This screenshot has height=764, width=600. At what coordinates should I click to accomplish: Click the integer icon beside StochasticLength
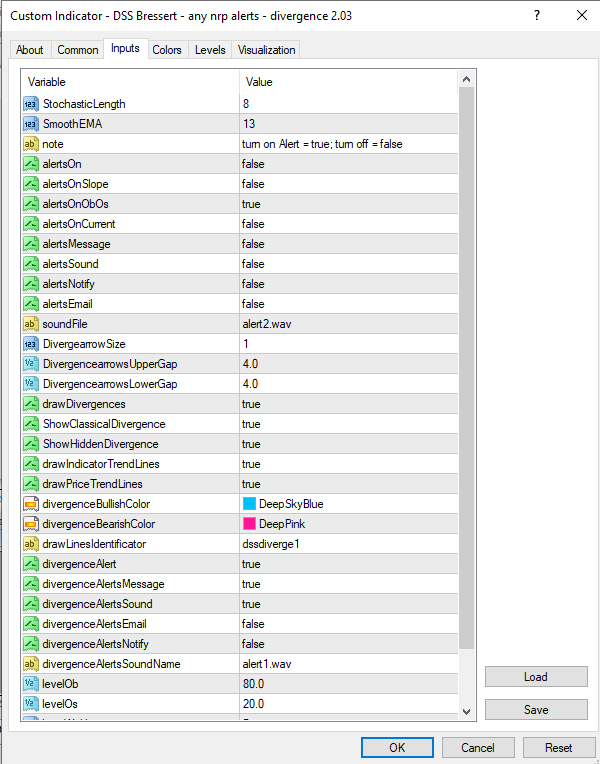tap(31, 104)
